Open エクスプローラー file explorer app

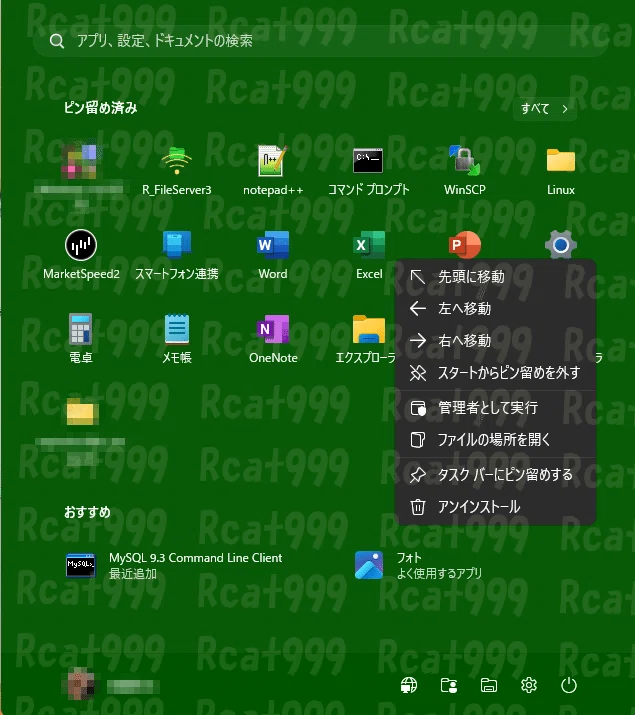[x=368, y=338]
